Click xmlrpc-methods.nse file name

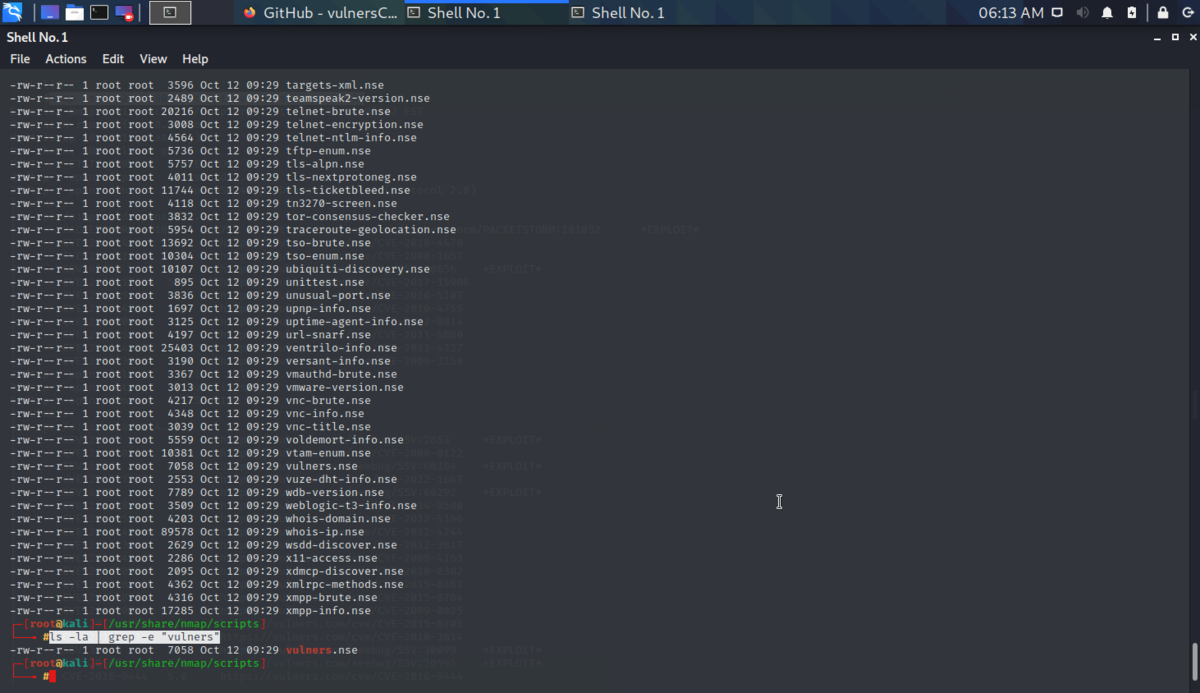coord(344,584)
